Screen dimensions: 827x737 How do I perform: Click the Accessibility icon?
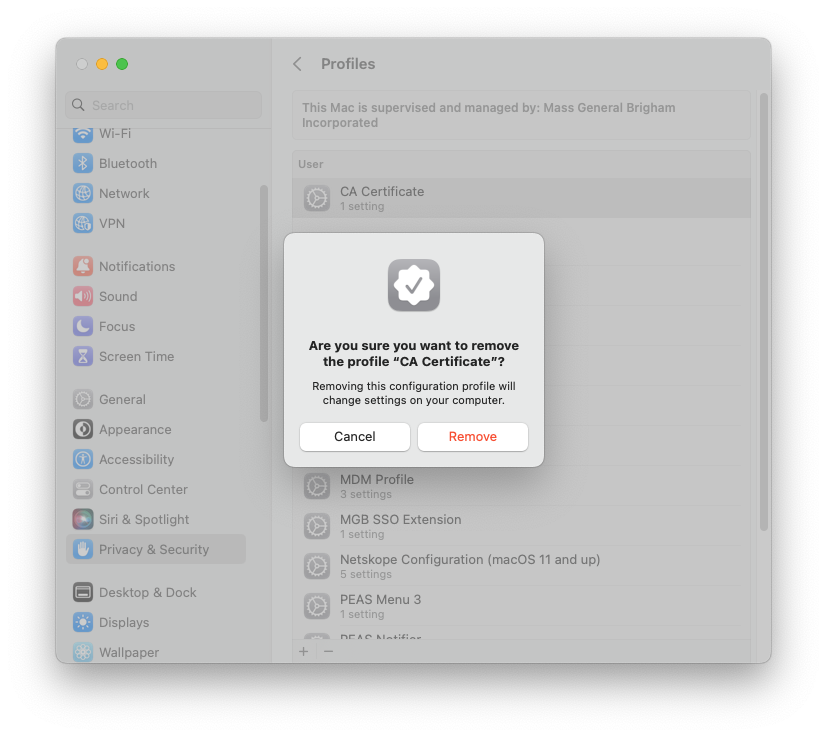coord(83,460)
